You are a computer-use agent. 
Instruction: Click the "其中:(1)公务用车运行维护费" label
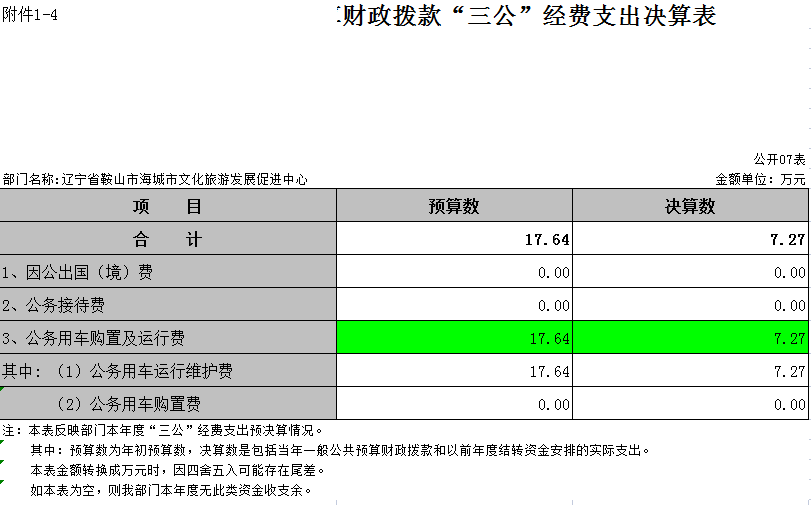(168, 371)
